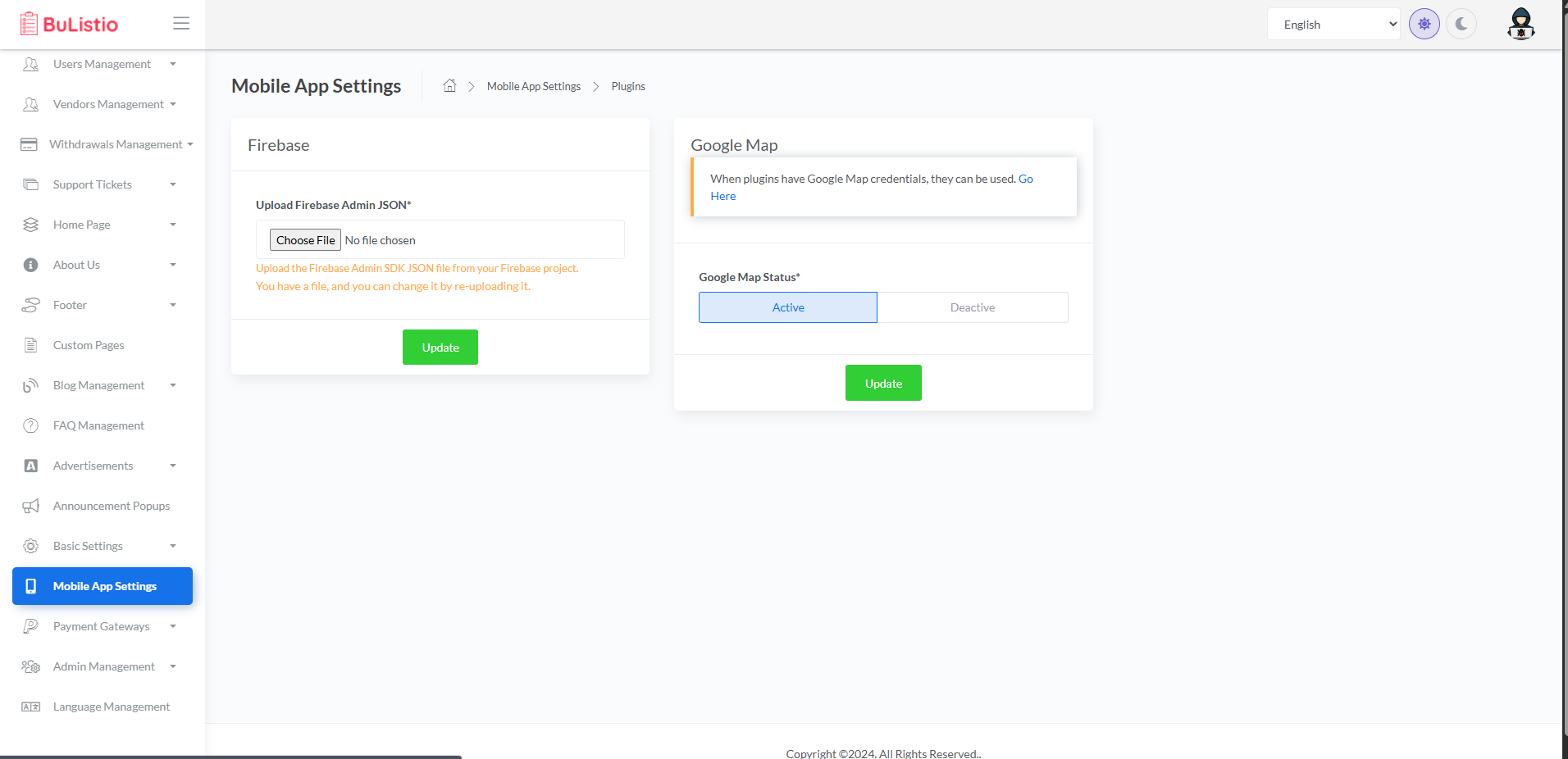The image size is (1568, 759).
Task: Set Google Map Status to Deactive
Action: (973, 307)
